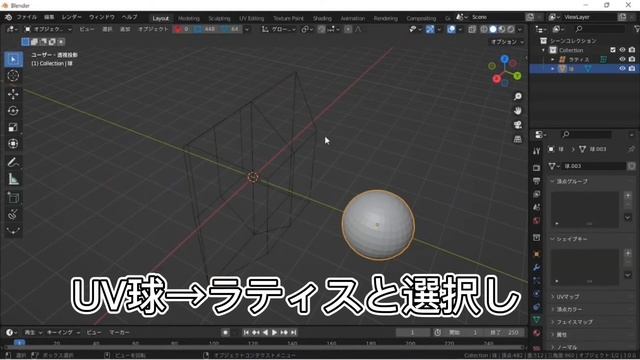Toggle the auto keying record button

[225, 332]
